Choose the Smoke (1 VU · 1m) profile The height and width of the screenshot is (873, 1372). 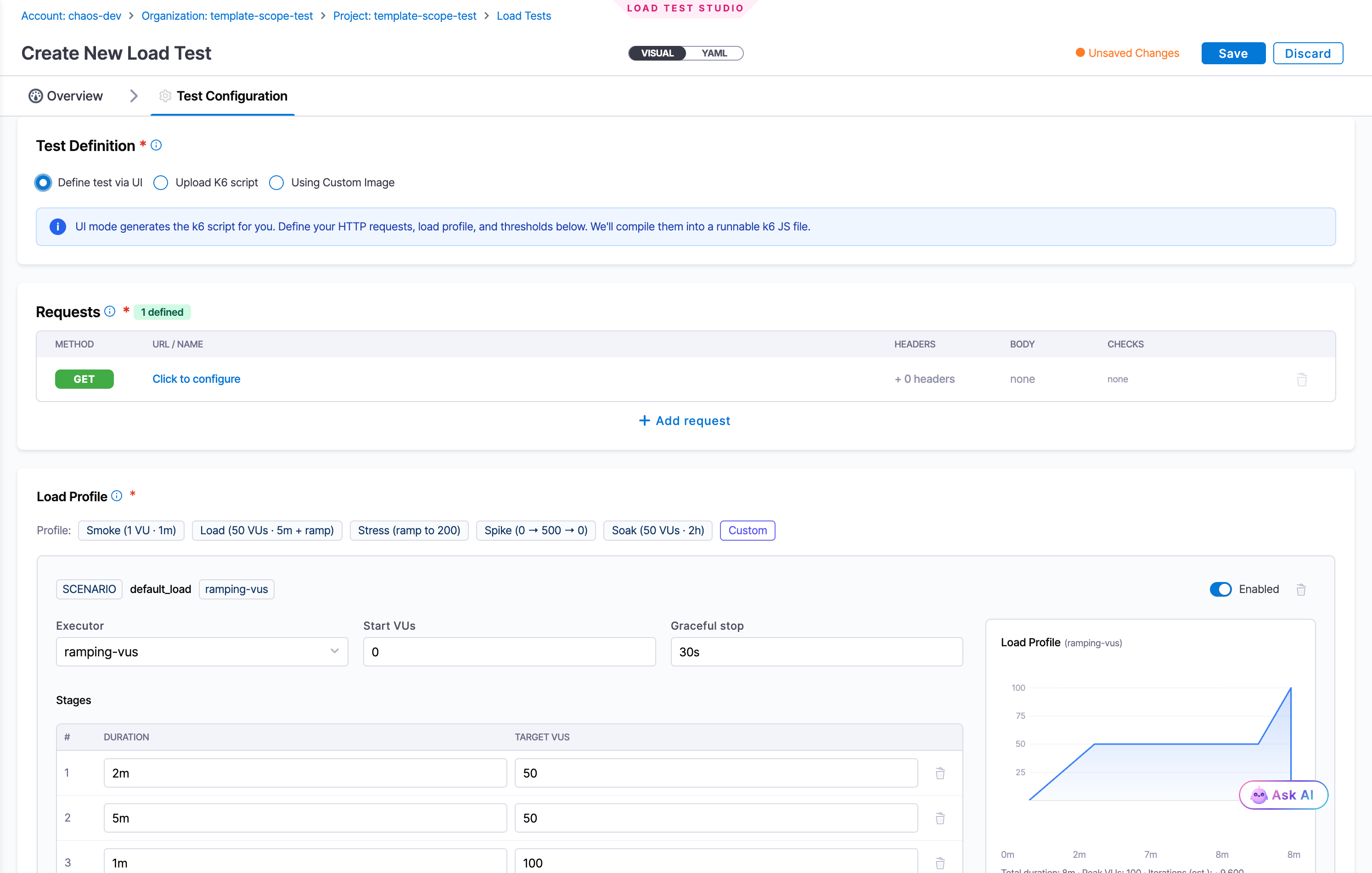pyautogui.click(x=131, y=530)
